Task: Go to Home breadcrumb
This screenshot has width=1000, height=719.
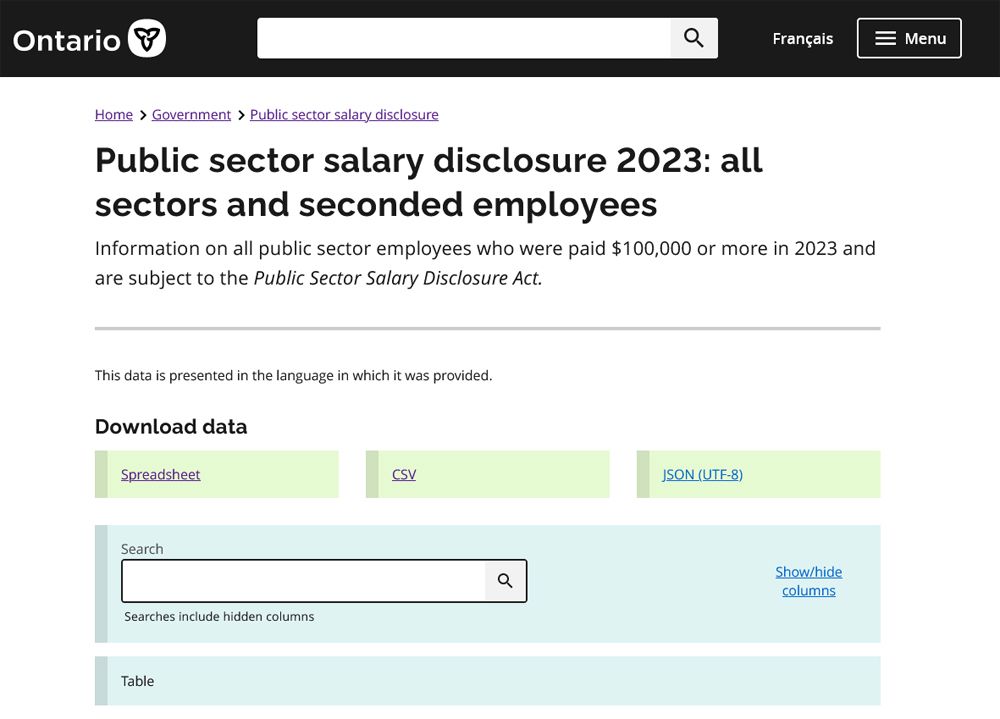Action: click(114, 115)
